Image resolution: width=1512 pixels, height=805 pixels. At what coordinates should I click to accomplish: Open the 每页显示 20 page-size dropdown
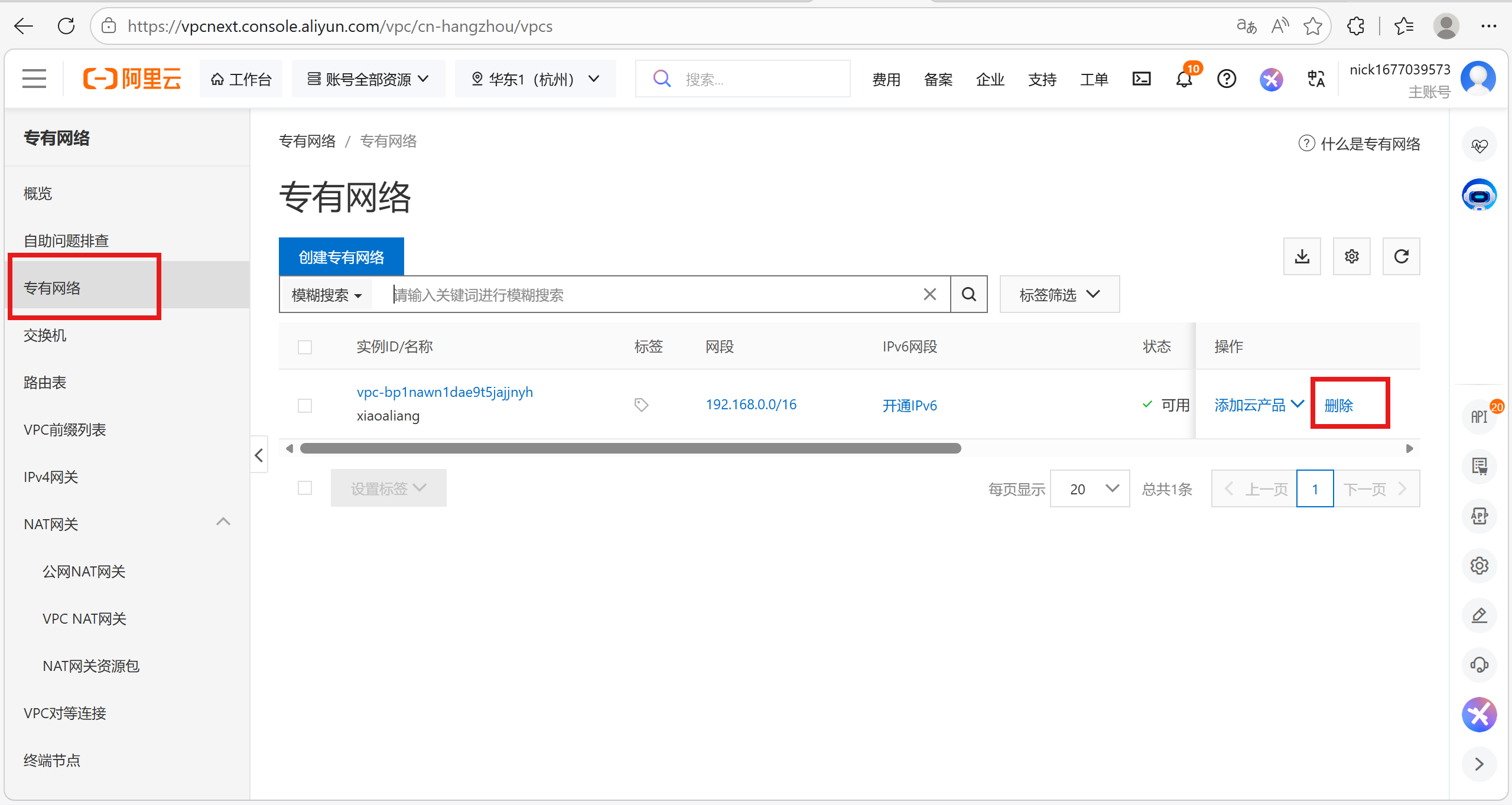[x=1090, y=488]
